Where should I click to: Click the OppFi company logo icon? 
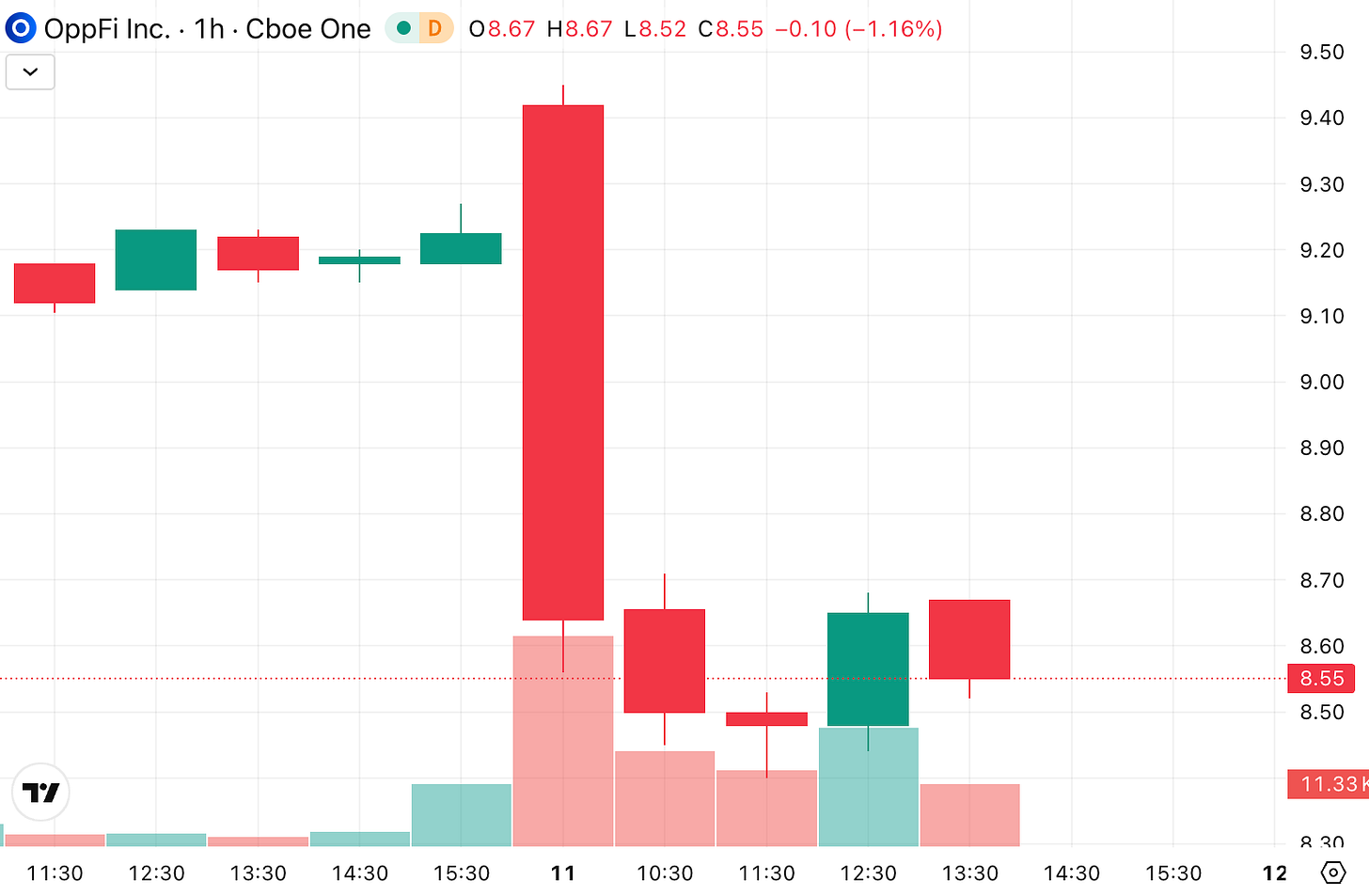tap(20, 27)
